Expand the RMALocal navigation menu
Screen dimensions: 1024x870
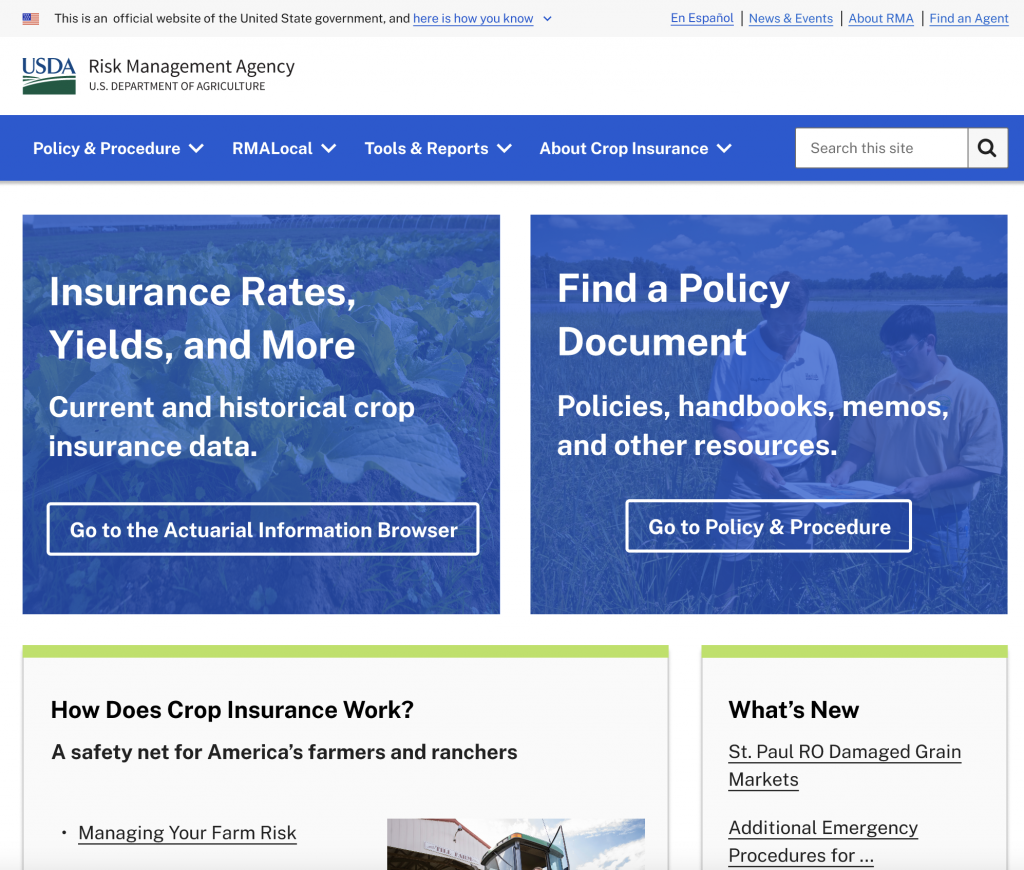click(284, 148)
